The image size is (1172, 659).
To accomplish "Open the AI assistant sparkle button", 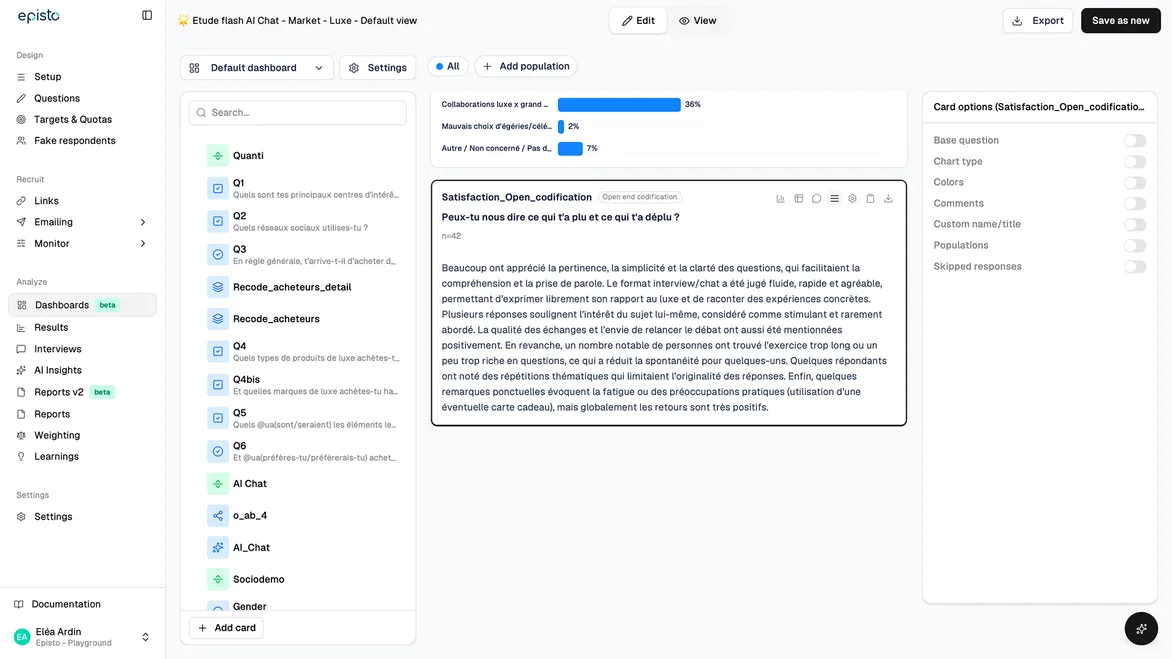I will coord(1141,629).
